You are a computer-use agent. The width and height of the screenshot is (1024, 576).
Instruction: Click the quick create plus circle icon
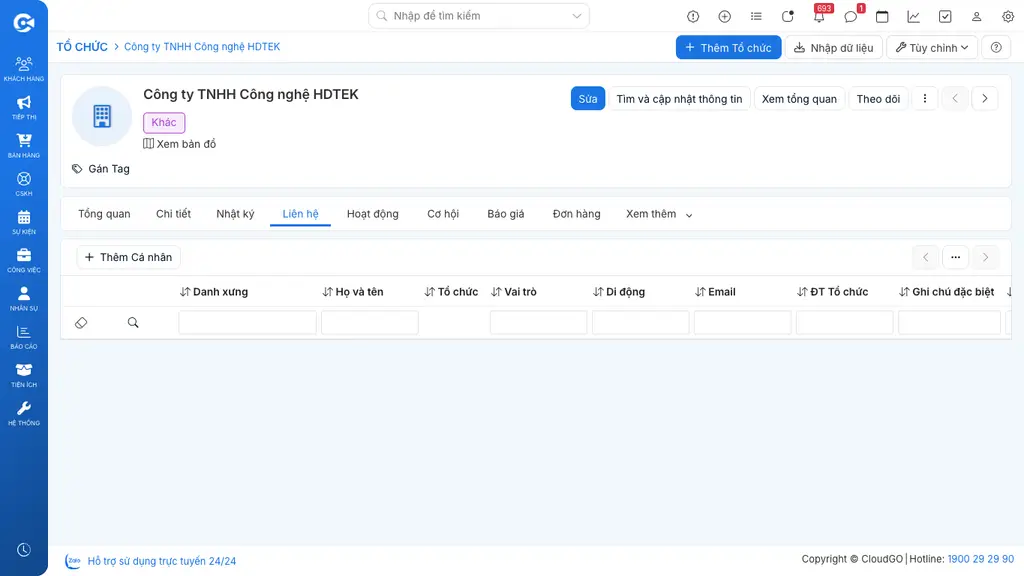724,16
